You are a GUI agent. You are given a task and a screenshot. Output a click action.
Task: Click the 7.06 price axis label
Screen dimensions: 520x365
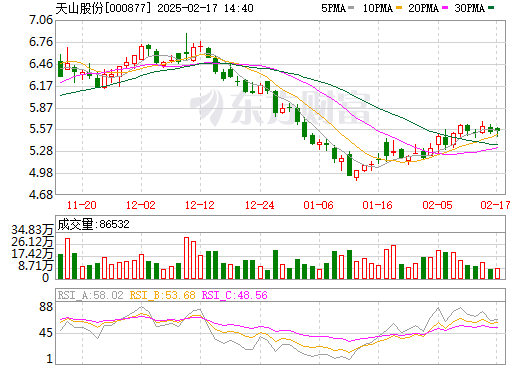[41, 20]
